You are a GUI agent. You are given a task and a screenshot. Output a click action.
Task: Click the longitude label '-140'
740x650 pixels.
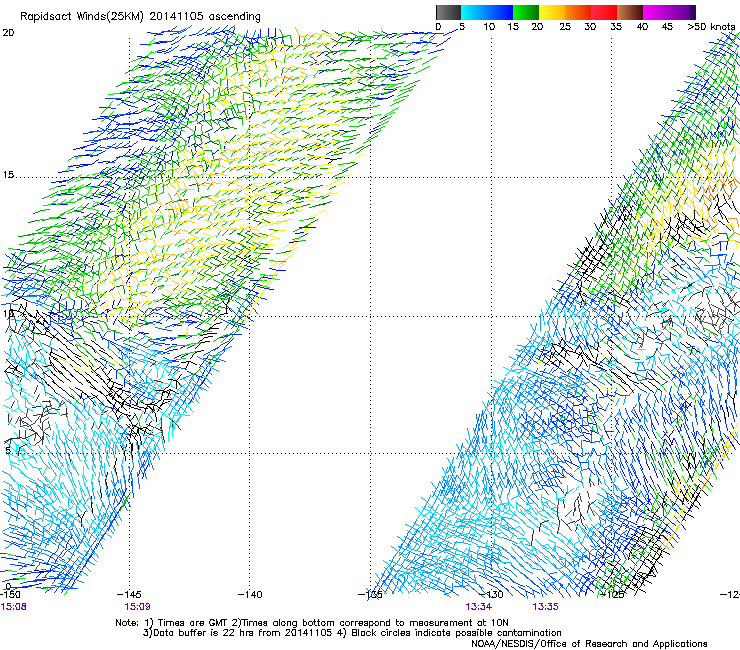(x=250, y=595)
